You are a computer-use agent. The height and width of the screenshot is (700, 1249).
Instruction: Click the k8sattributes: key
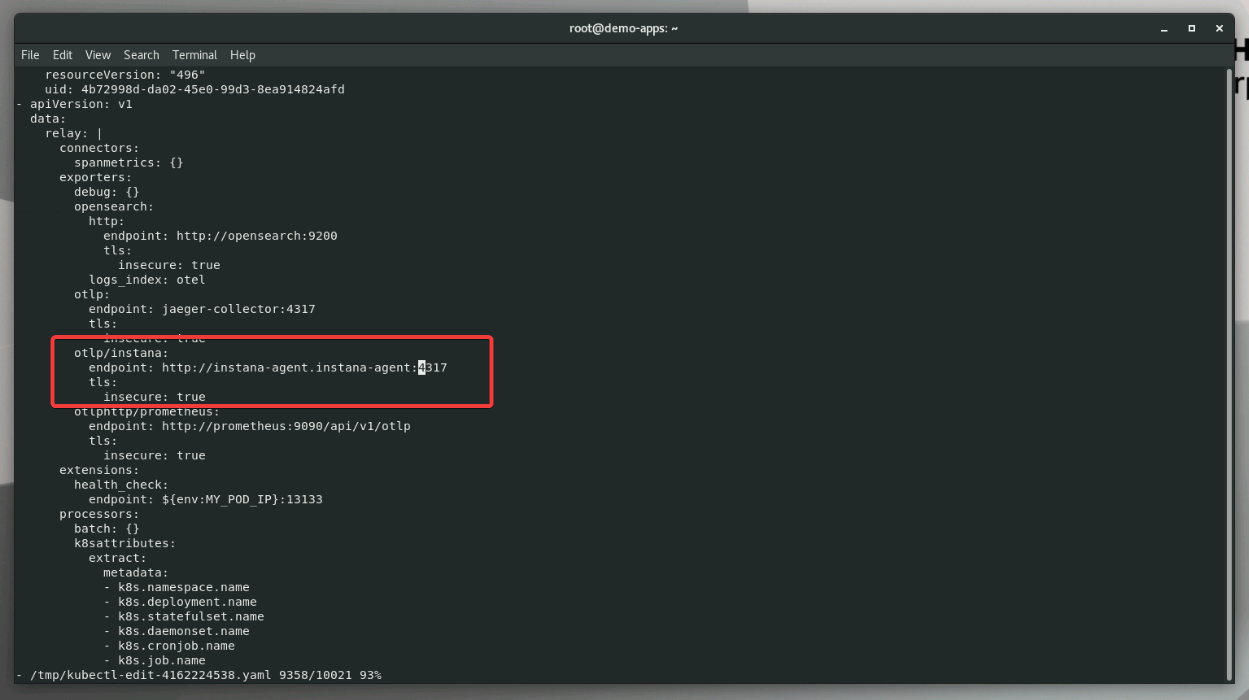(125, 543)
